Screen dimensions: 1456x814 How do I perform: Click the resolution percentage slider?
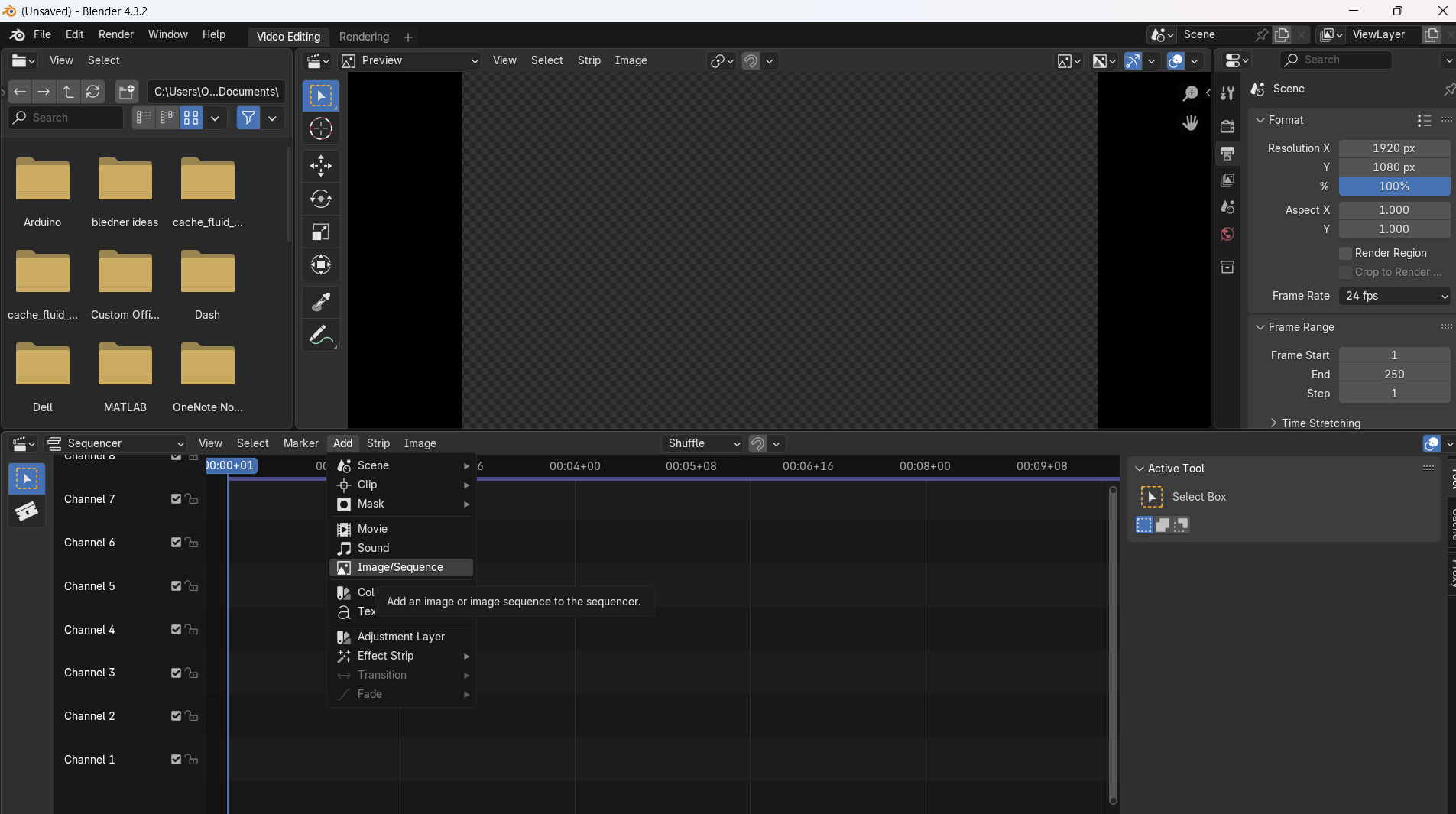(x=1394, y=186)
